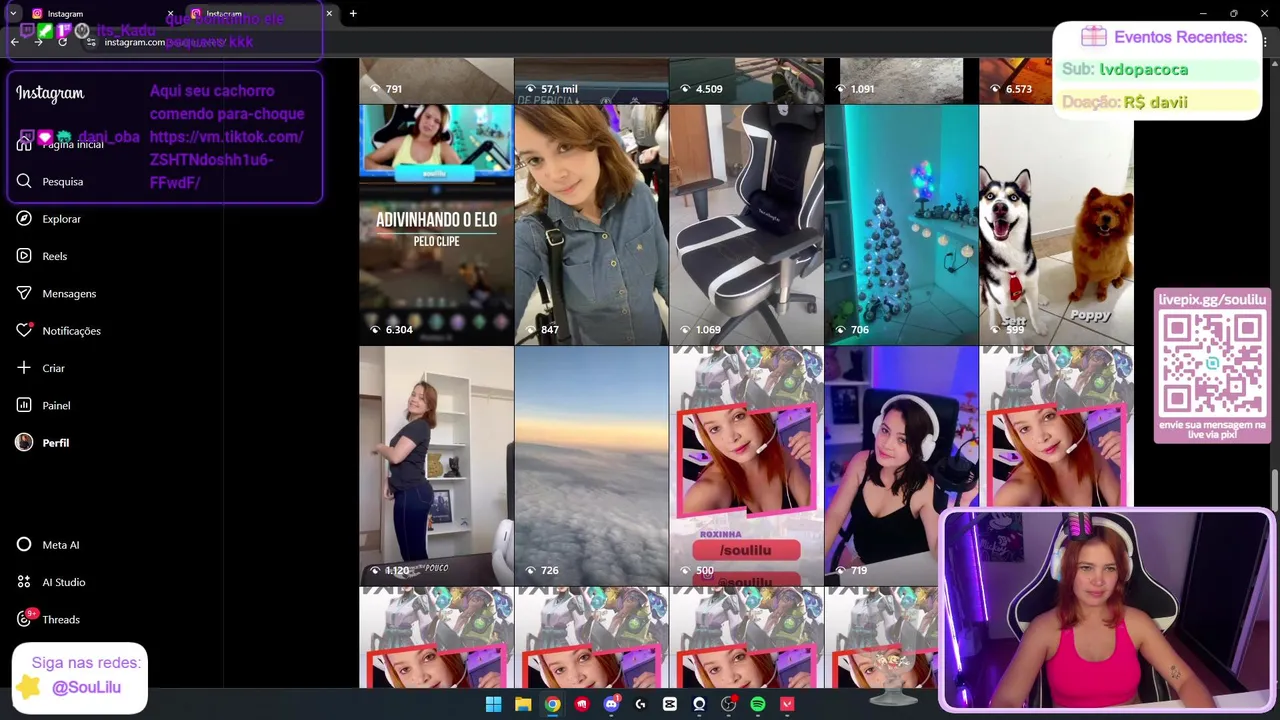Close the first Instagram tab
The height and width of the screenshot is (720, 1280).
point(170,14)
